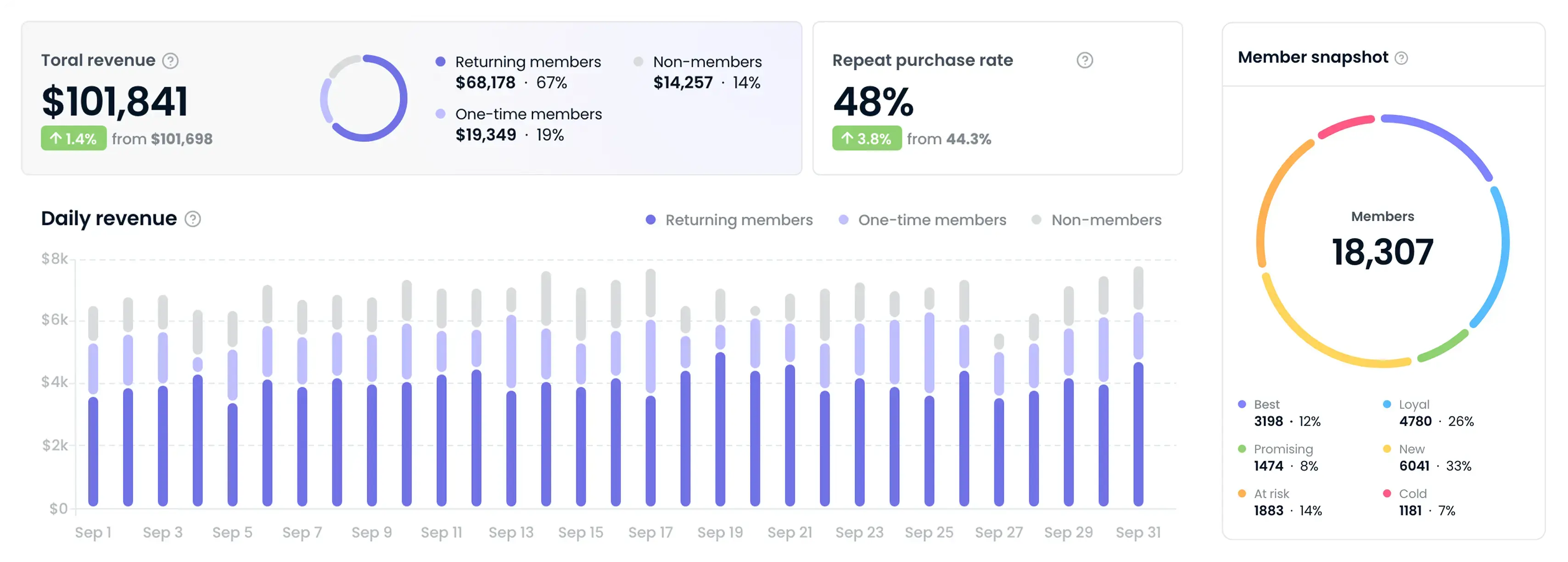Image resolution: width=1568 pixels, height=562 pixels.
Task: Click the Best segment dot in Member snapshot
Action: coord(1242,404)
